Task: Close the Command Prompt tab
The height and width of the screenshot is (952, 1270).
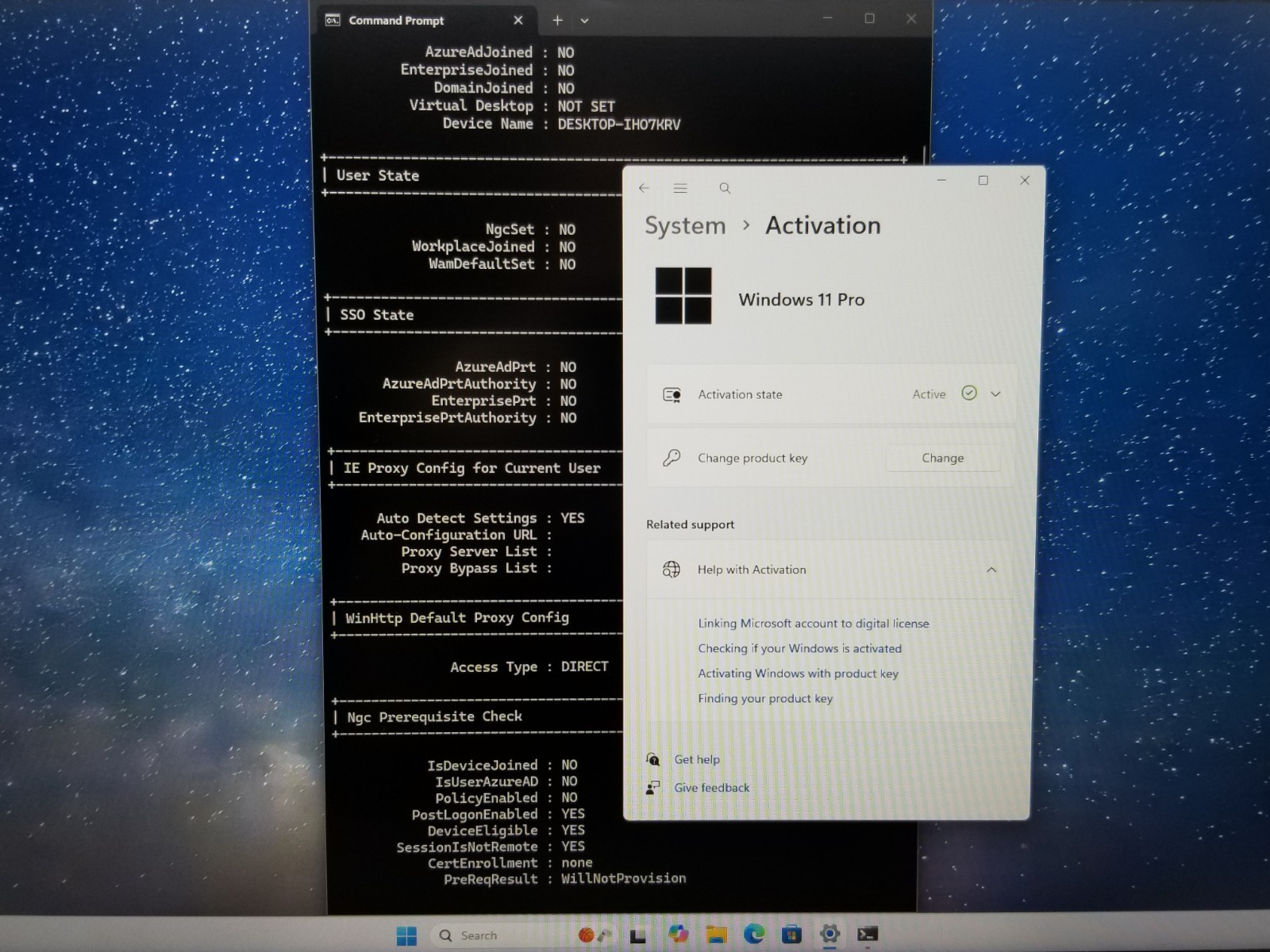Action: coord(518,21)
